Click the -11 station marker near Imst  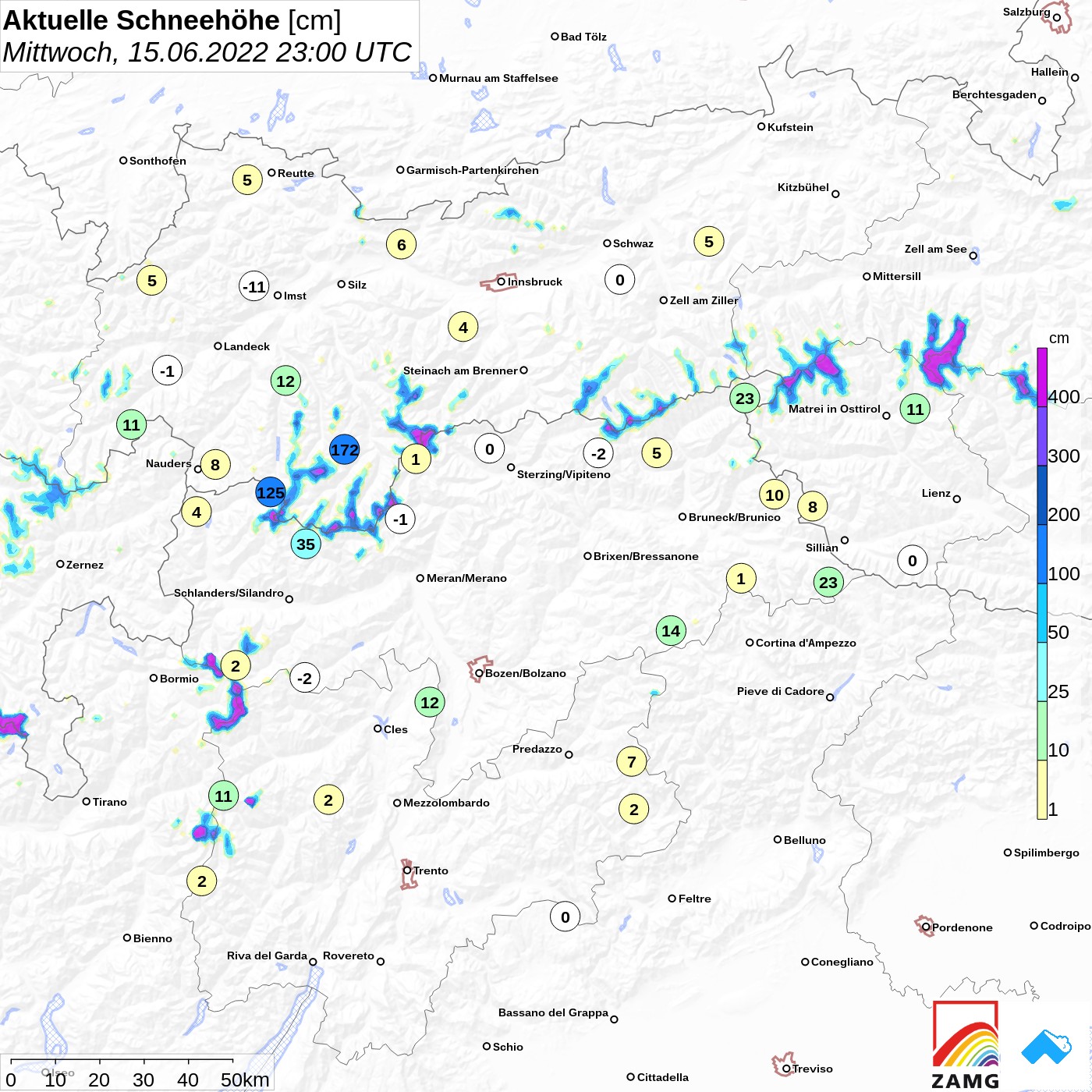point(254,287)
